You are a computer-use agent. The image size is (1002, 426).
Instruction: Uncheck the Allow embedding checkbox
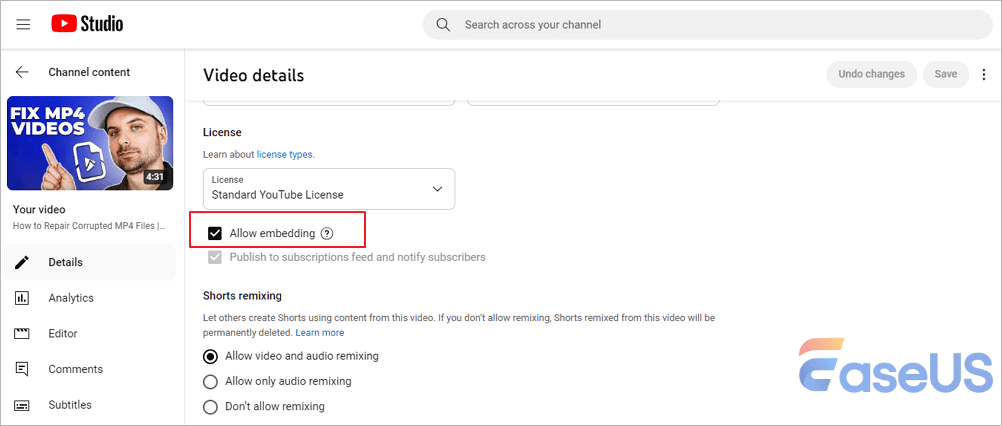pyautogui.click(x=214, y=234)
